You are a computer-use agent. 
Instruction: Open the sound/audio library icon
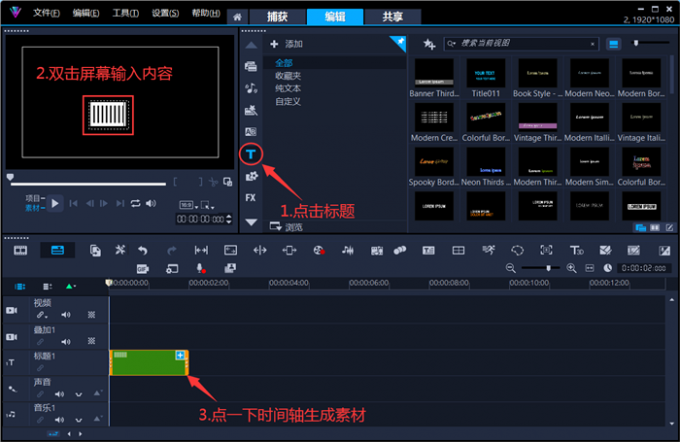[251, 88]
